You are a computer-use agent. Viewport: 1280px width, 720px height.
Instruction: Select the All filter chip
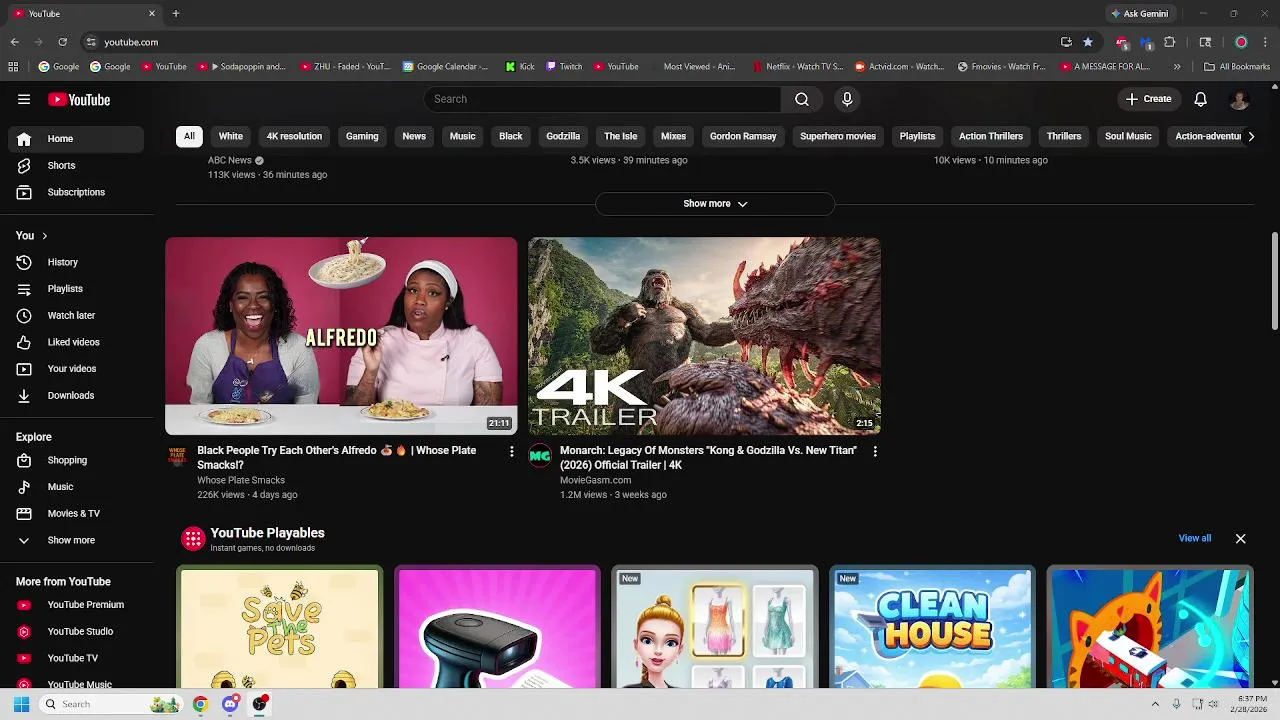click(x=189, y=136)
